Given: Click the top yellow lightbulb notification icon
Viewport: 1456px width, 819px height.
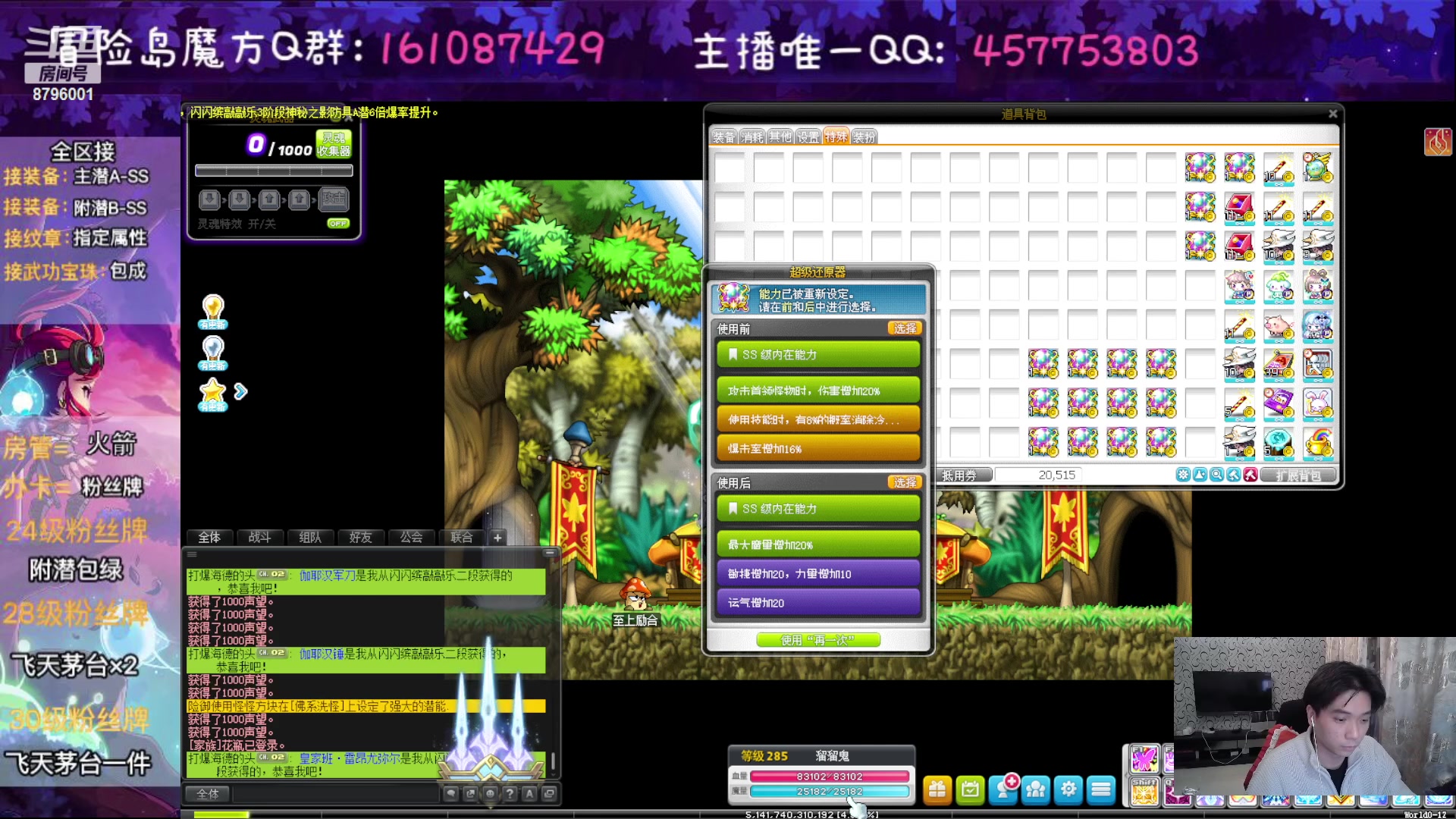Looking at the screenshot, I should (213, 312).
